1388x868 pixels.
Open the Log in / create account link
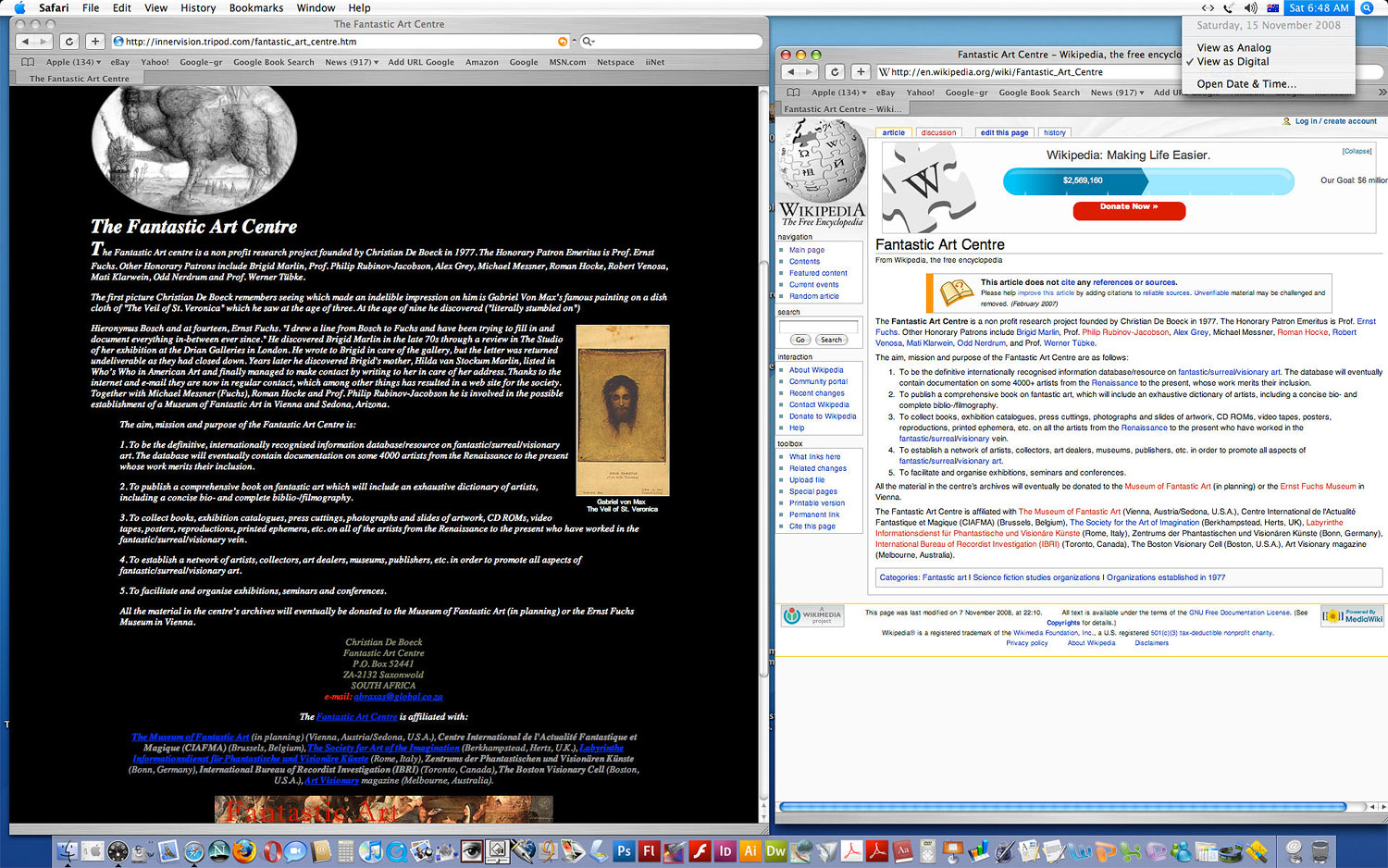coord(1335,121)
